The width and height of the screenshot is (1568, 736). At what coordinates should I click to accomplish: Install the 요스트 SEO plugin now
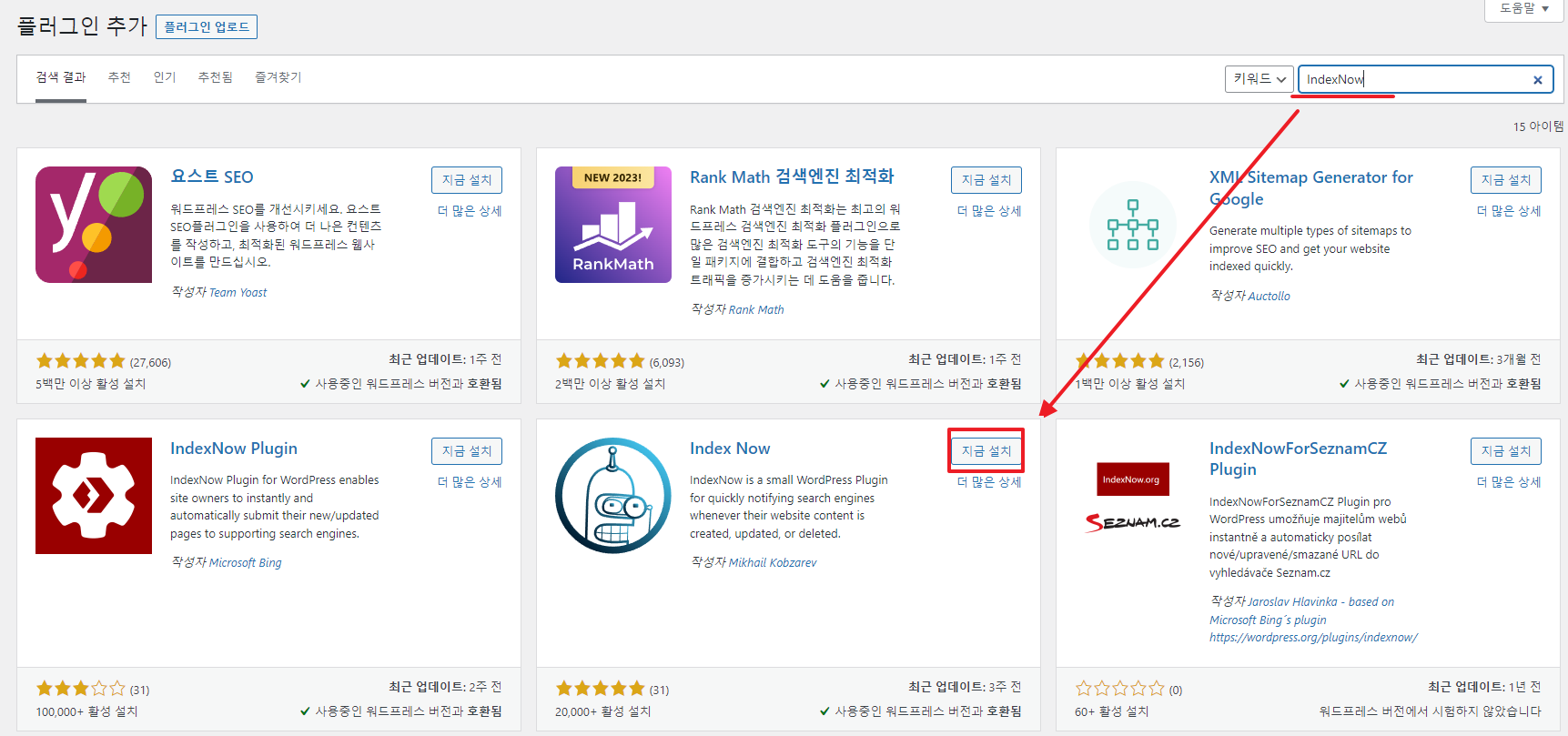pyautogui.click(x=467, y=180)
